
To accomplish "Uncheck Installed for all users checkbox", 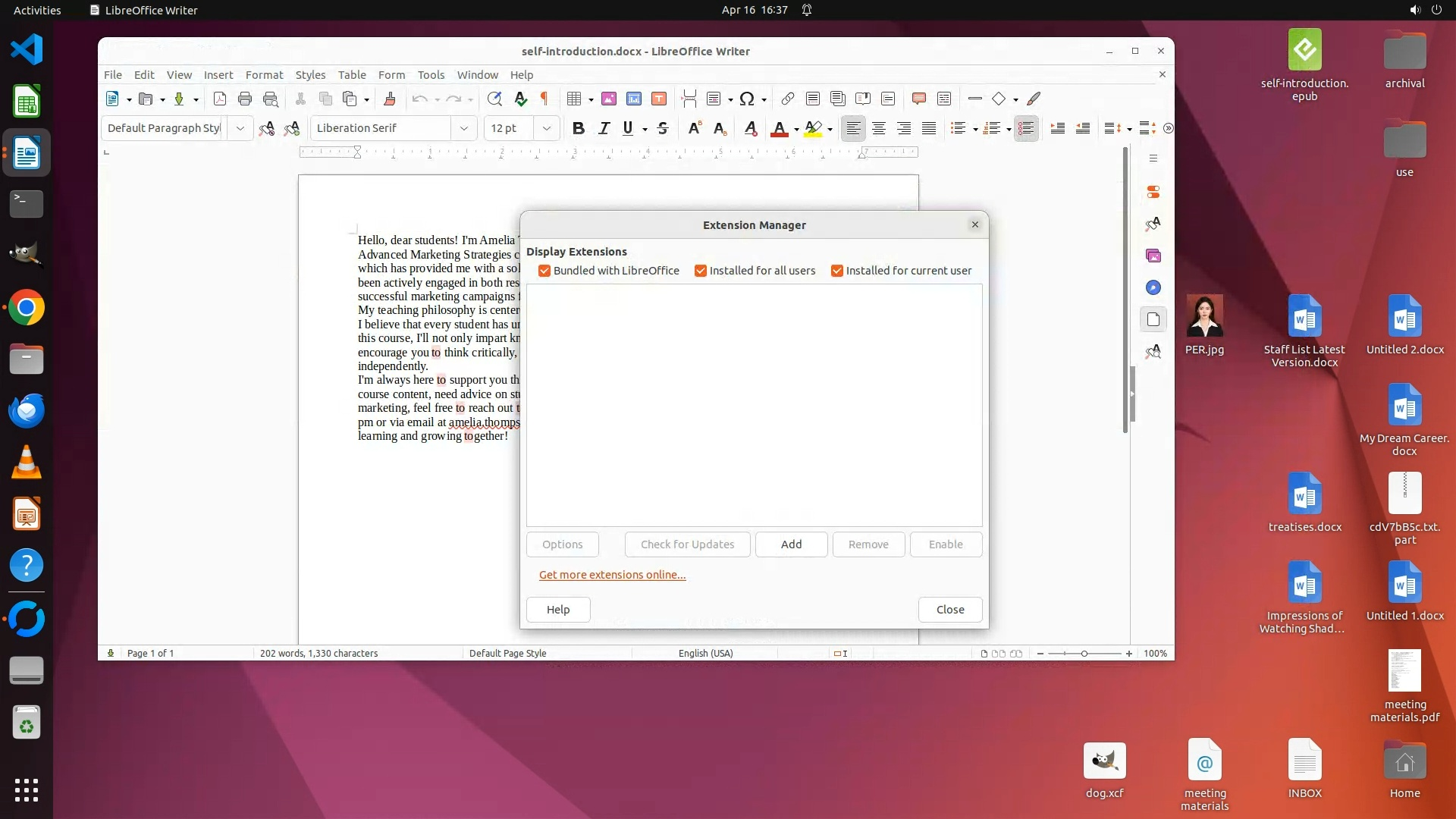I will [701, 271].
